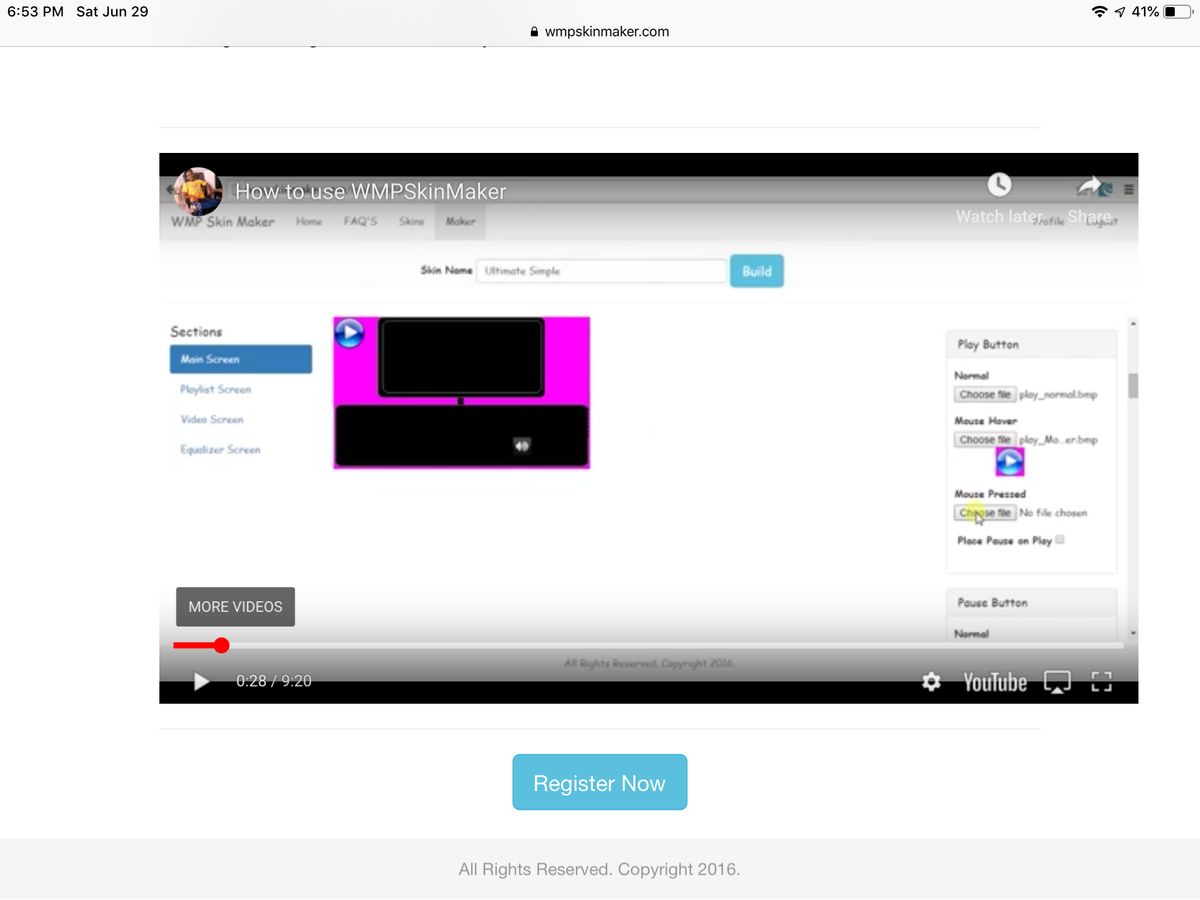Open the Maker nav tab
The width and height of the screenshot is (1200, 900).
point(460,221)
